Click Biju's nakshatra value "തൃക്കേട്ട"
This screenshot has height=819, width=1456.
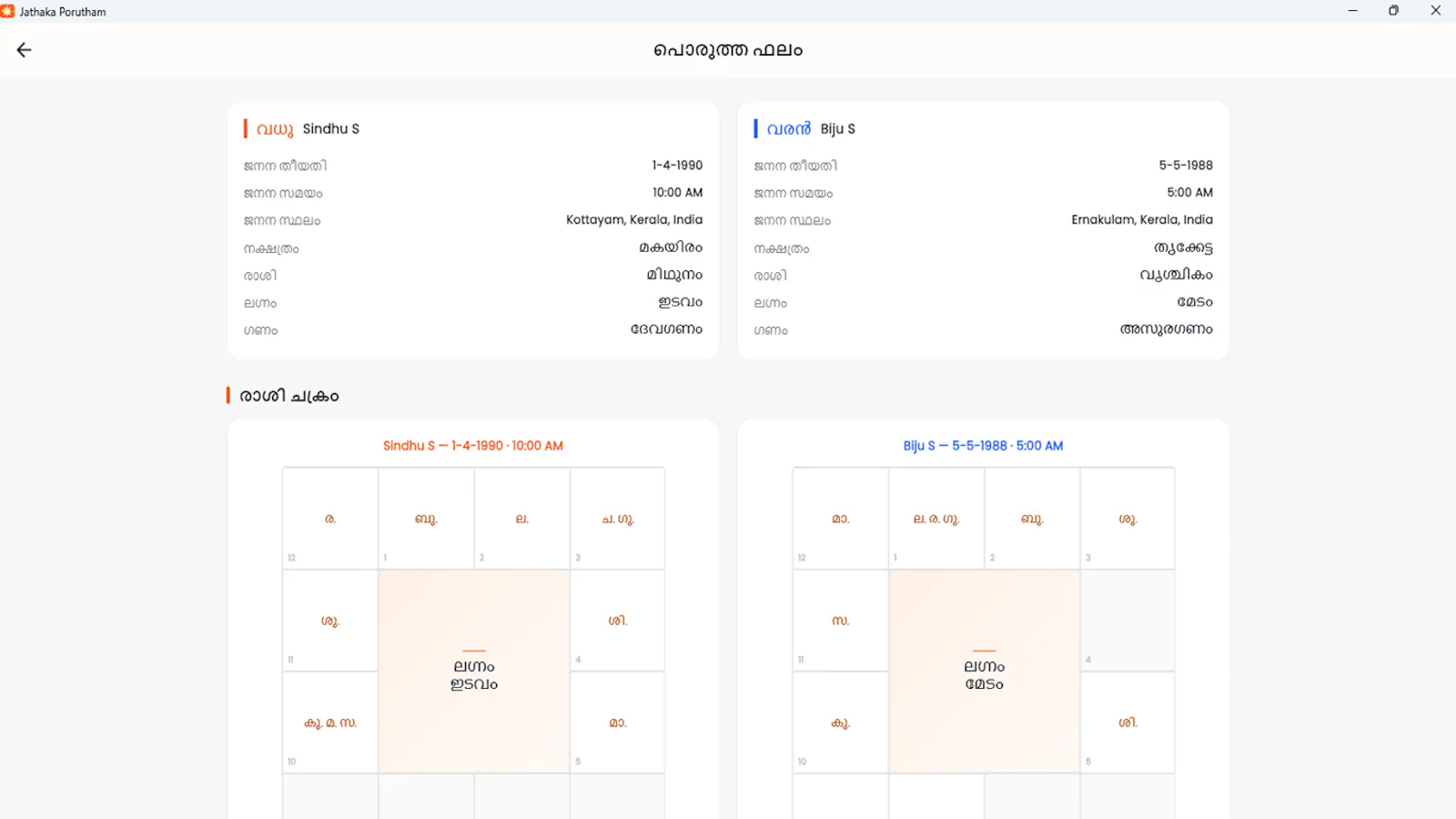[x=1183, y=248]
